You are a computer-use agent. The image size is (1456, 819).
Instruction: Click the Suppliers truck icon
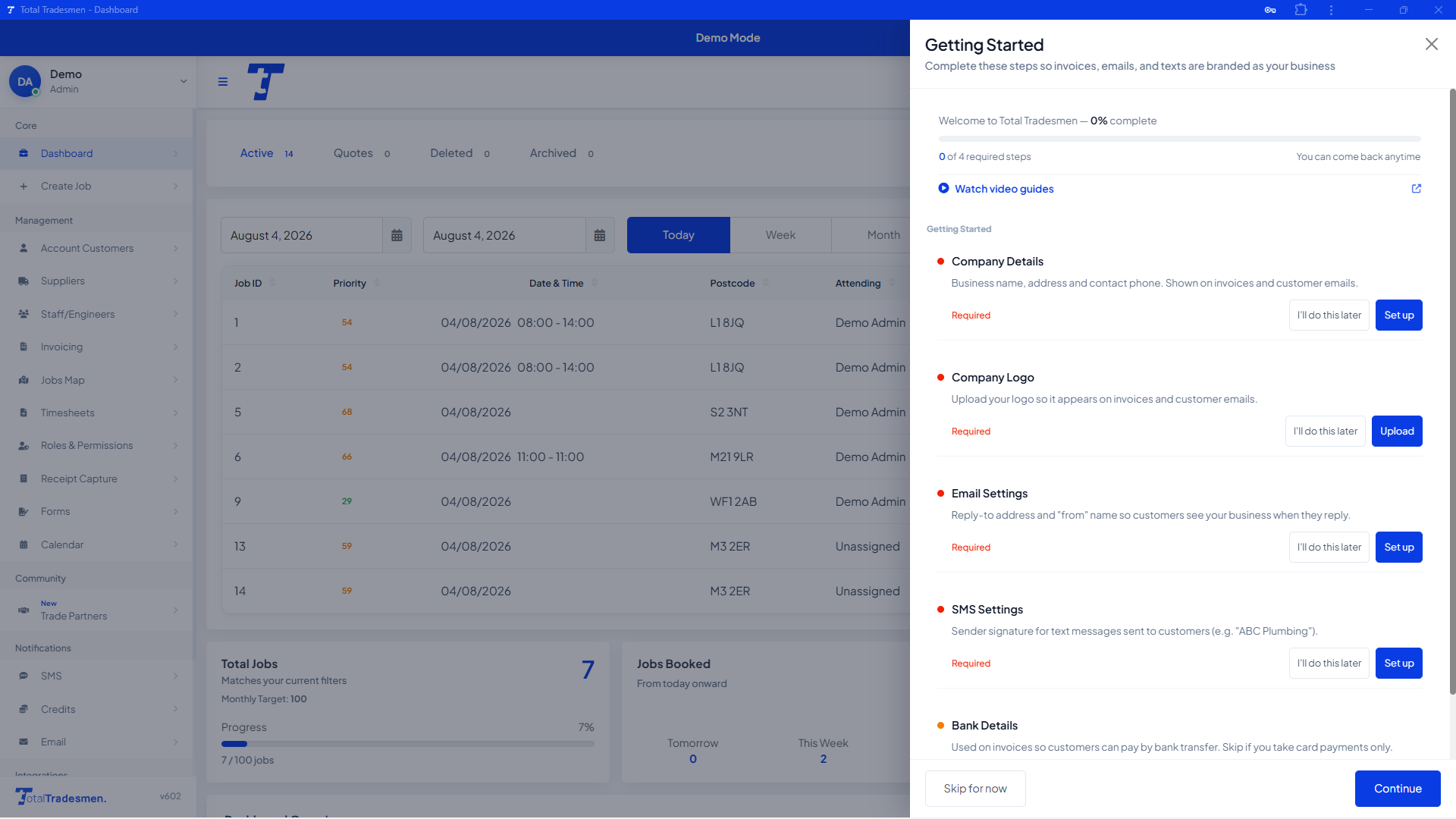tap(24, 281)
